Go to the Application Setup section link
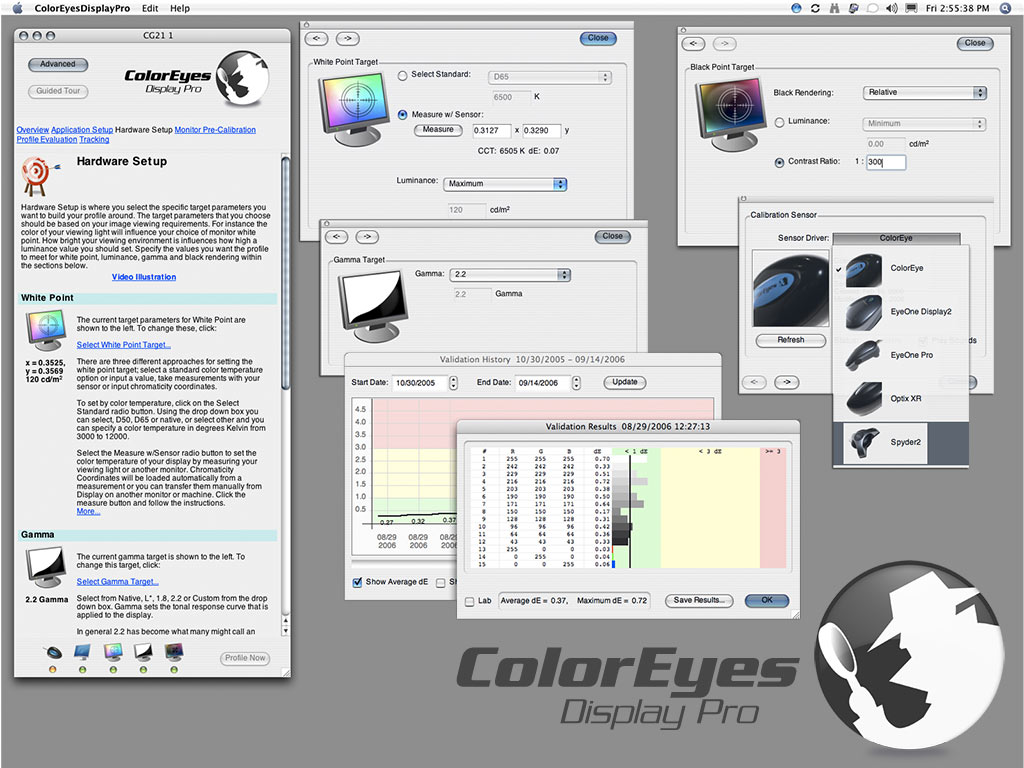 [x=82, y=130]
